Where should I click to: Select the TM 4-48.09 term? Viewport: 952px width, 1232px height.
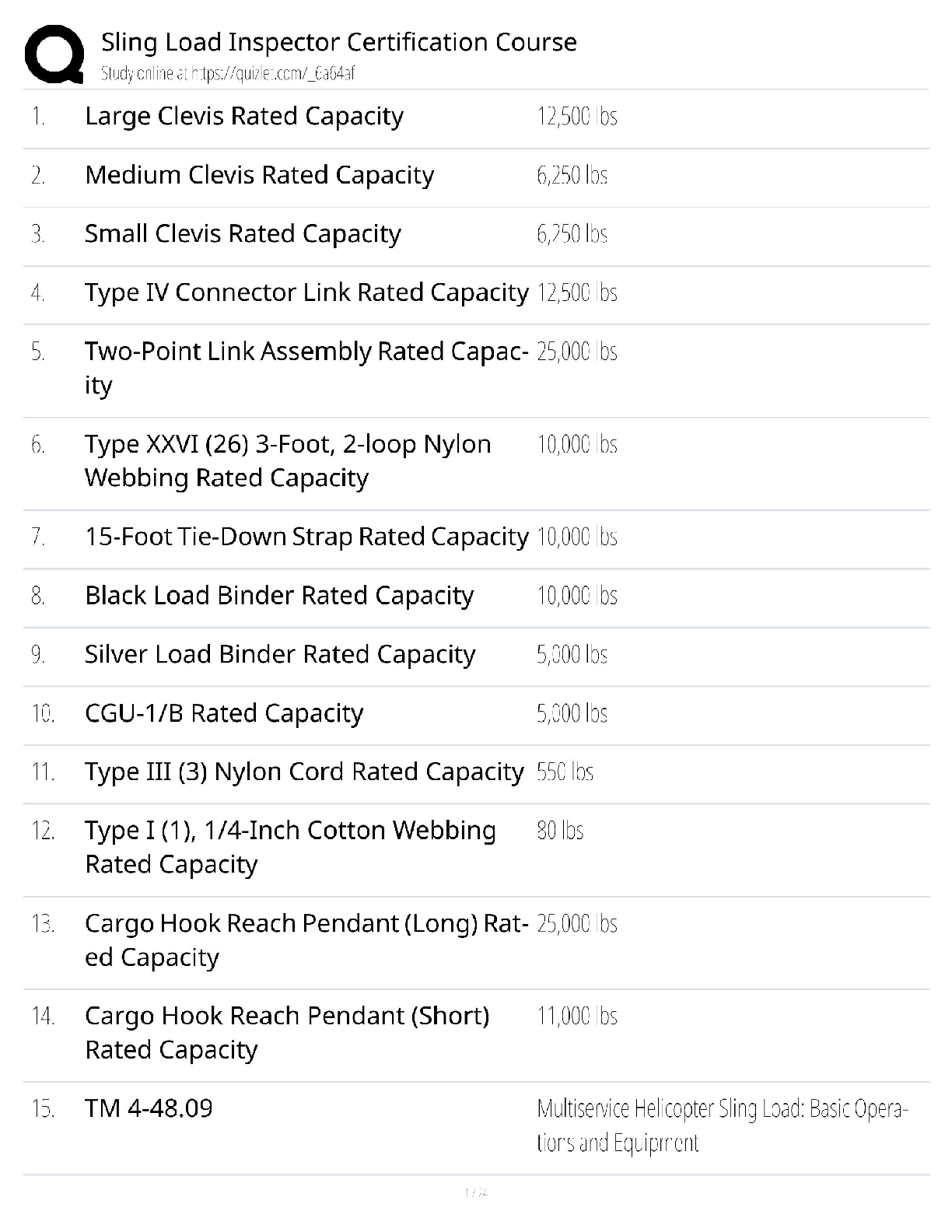[x=149, y=1108]
